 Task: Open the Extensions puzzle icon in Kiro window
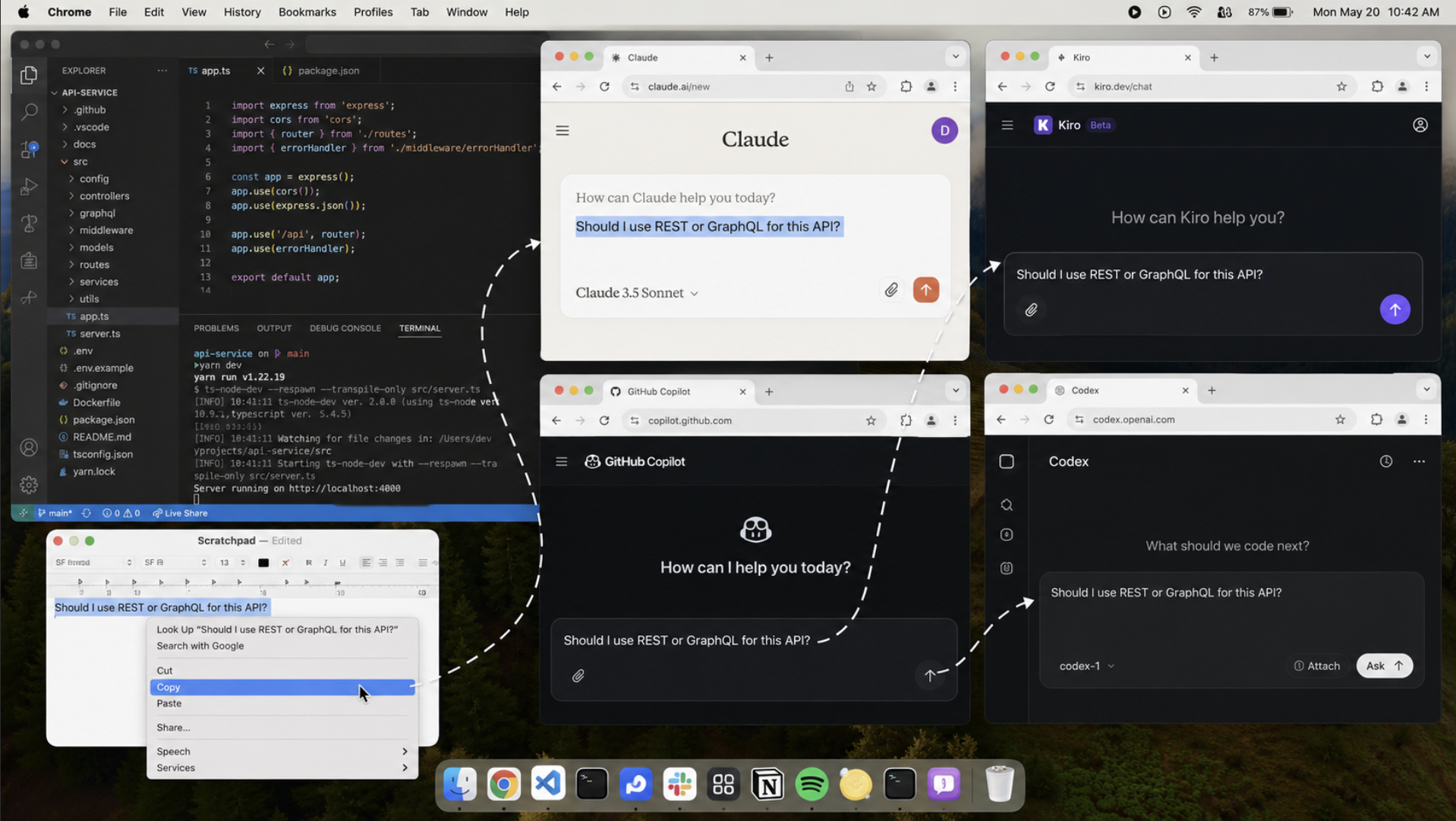coord(1377,87)
